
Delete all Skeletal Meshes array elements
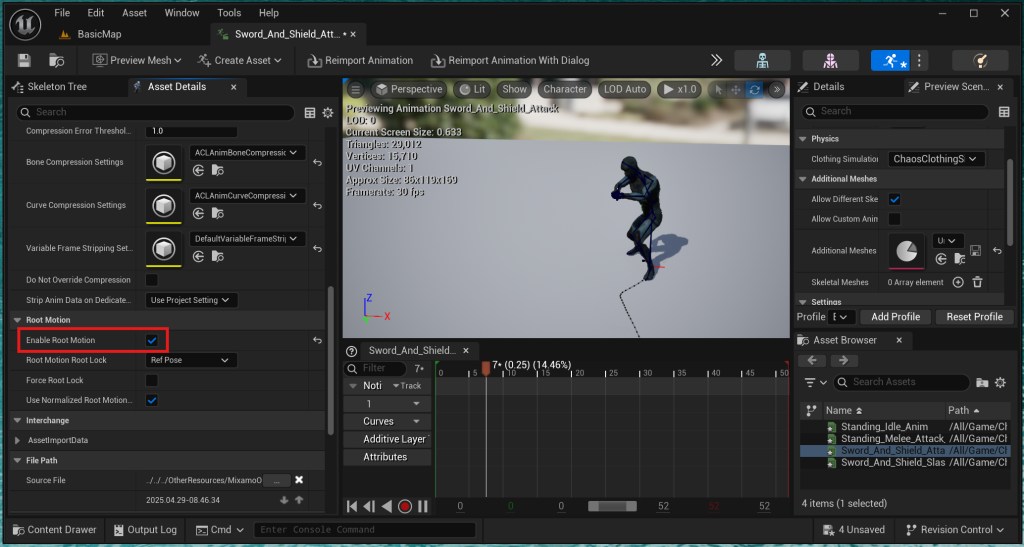click(978, 282)
